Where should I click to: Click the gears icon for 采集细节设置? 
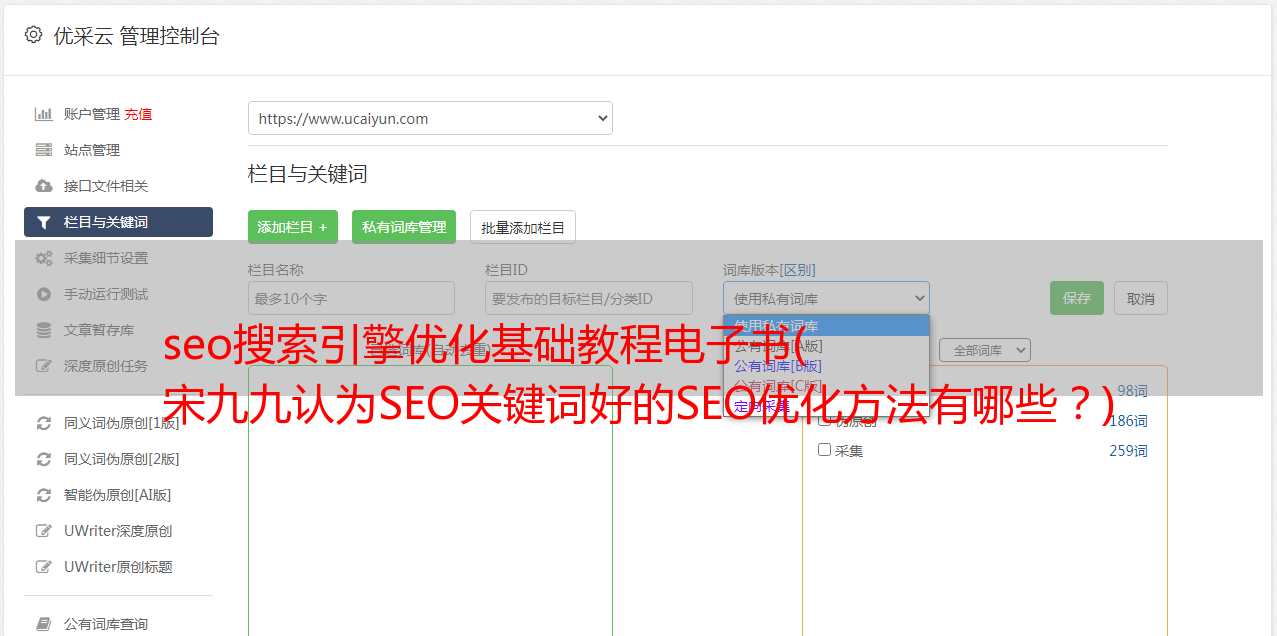pos(43,258)
